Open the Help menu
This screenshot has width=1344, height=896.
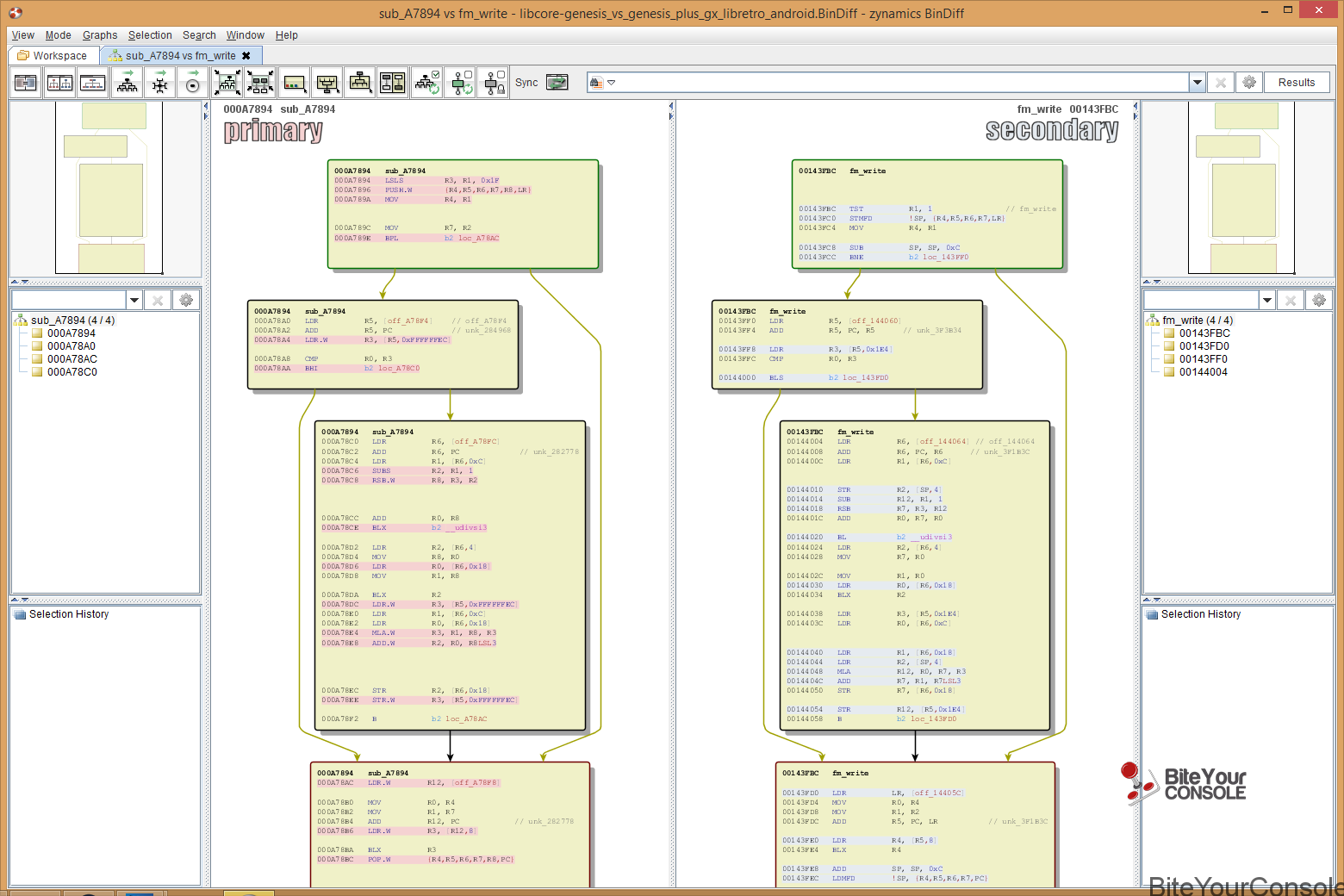click(287, 35)
